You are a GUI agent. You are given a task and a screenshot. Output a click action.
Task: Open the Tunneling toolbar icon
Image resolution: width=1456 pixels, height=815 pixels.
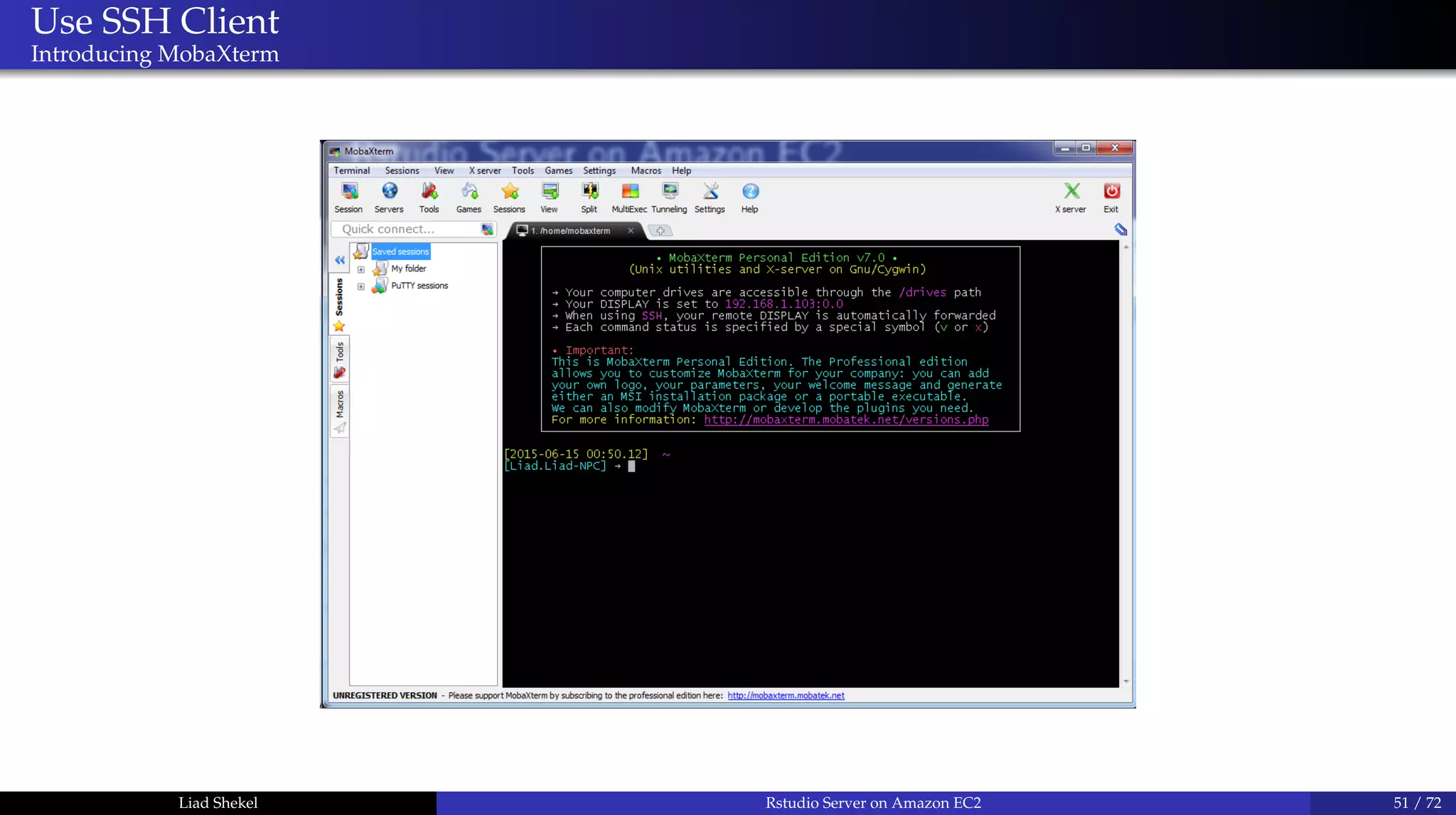pos(669,198)
